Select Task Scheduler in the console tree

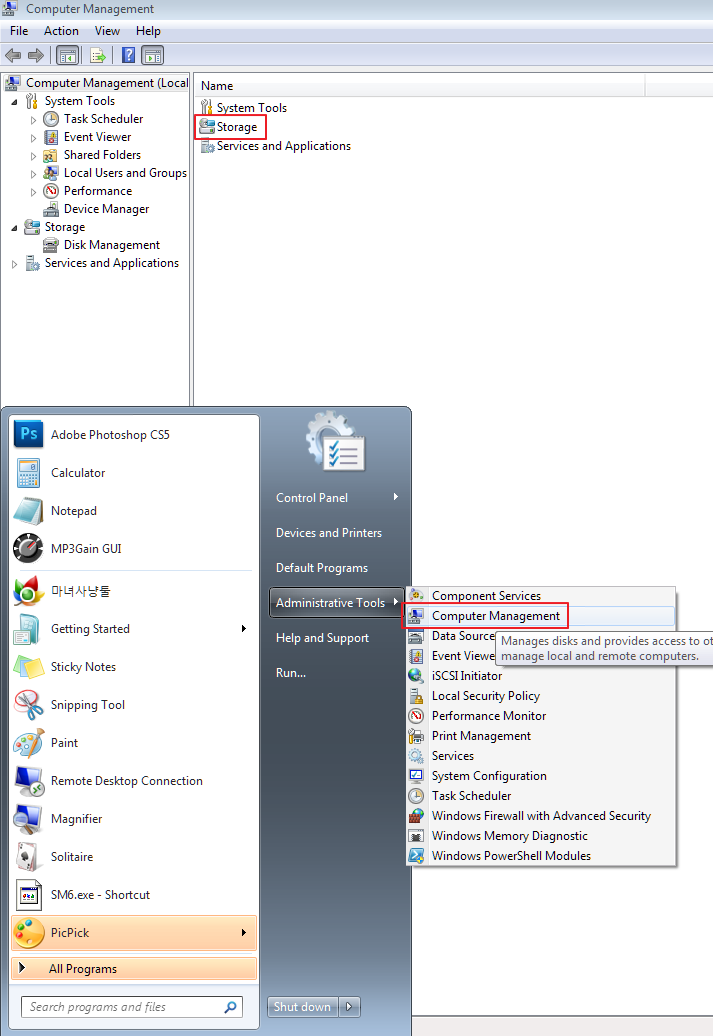[x=103, y=119]
